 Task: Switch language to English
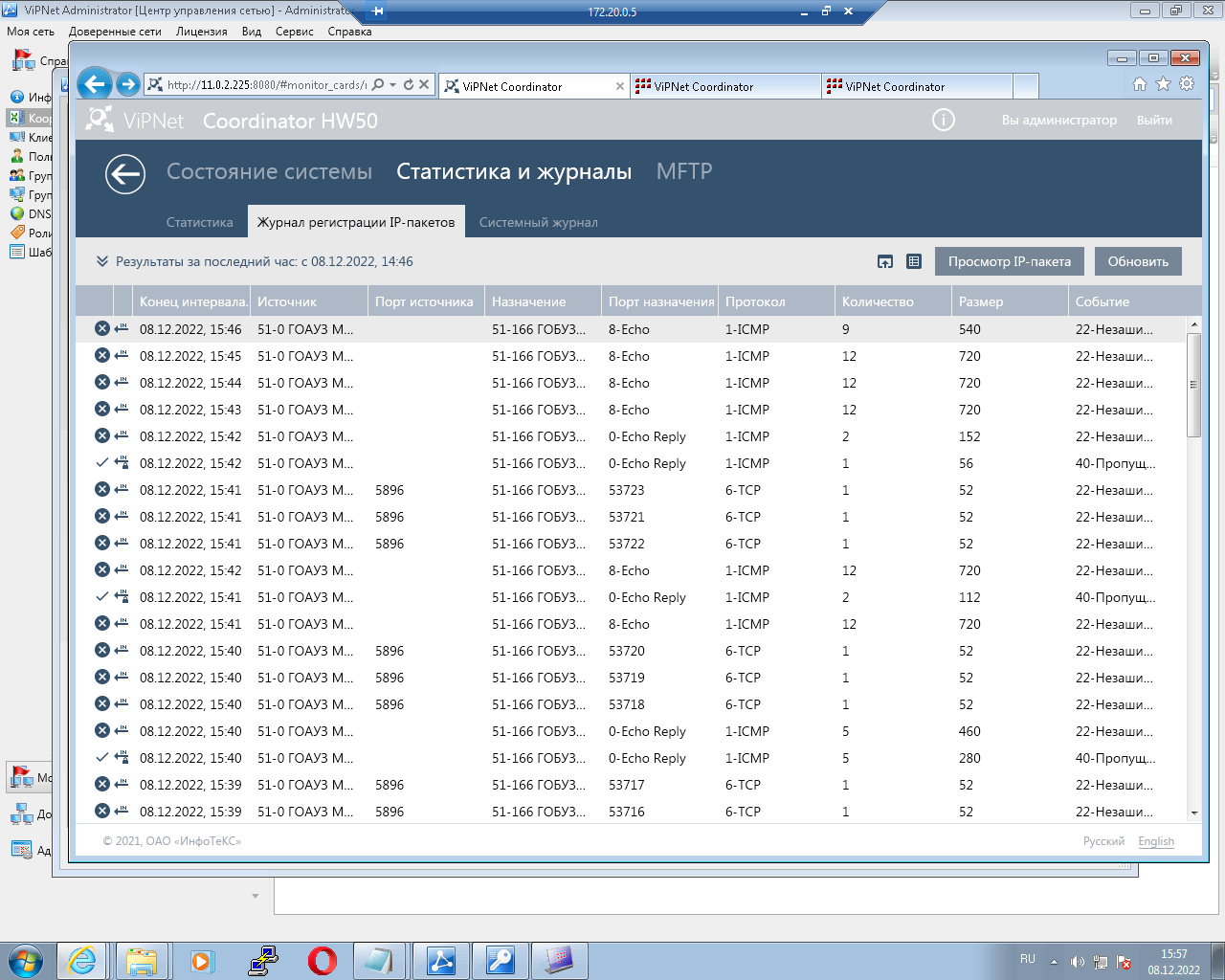pyautogui.click(x=1156, y=841)
